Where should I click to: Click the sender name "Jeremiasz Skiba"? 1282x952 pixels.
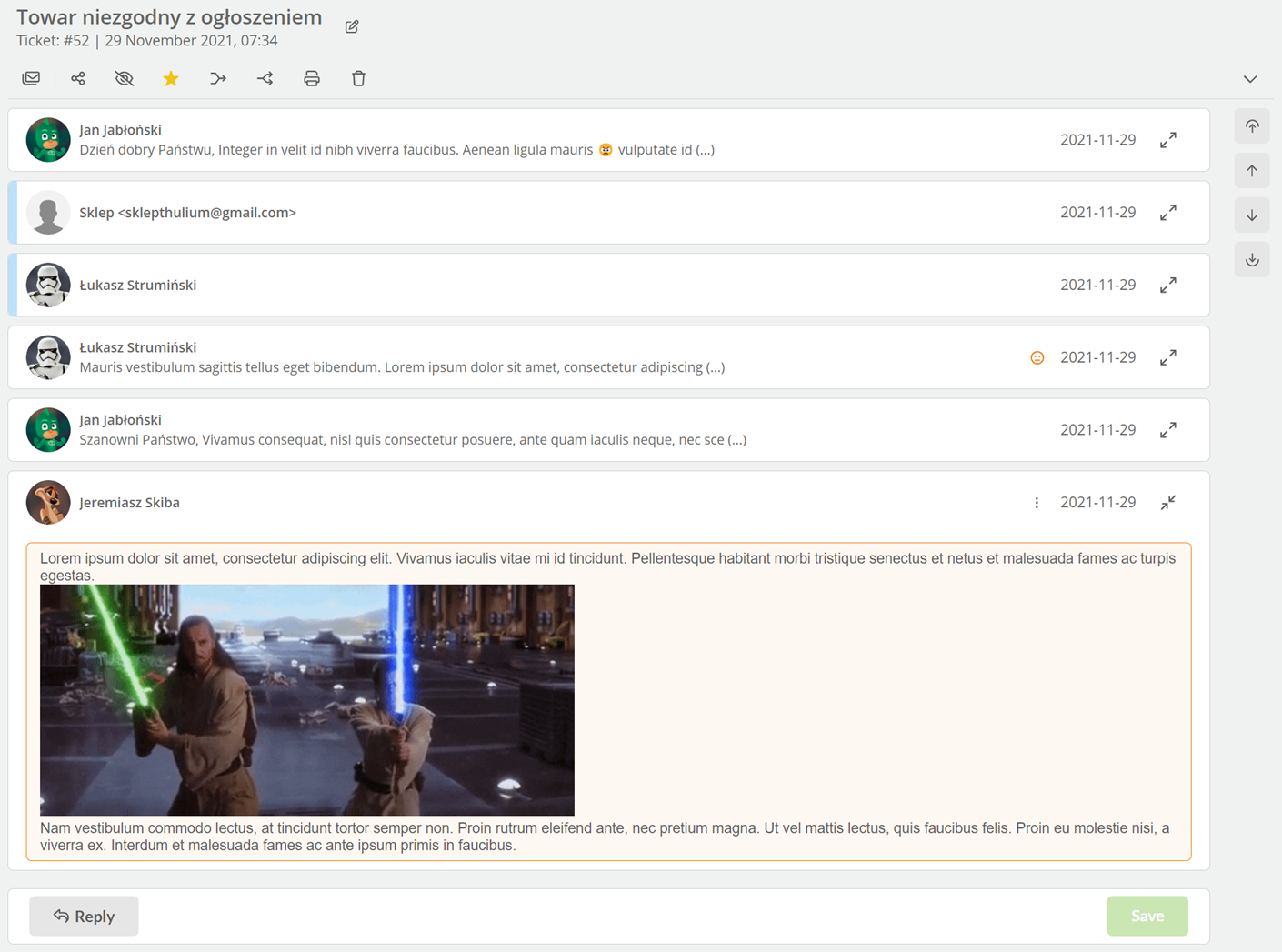click(x=129, y=503)
